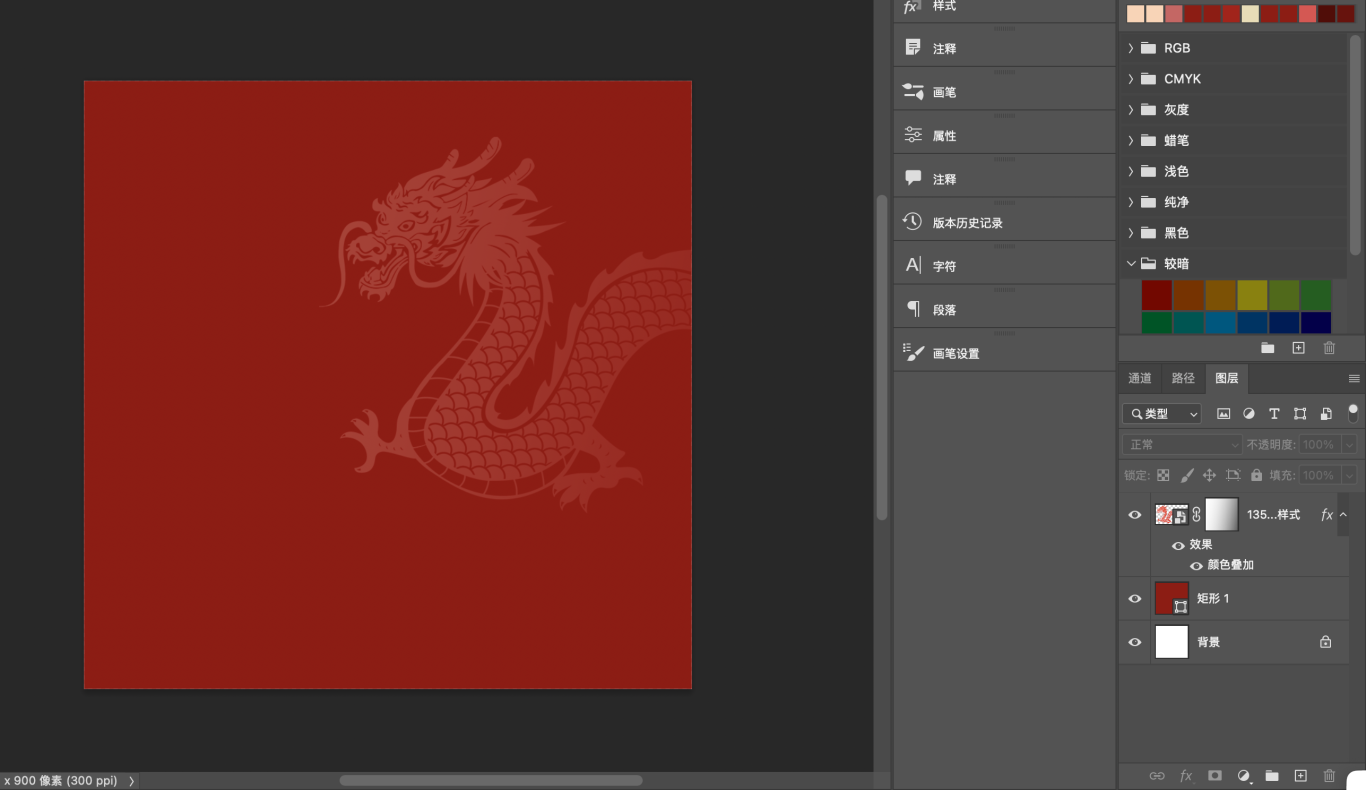Image resolution: width=1366 pixels, height=790 pixels.
Task: Pick the dark red swatch in 较暗 group
Action: pos(1157,295)
